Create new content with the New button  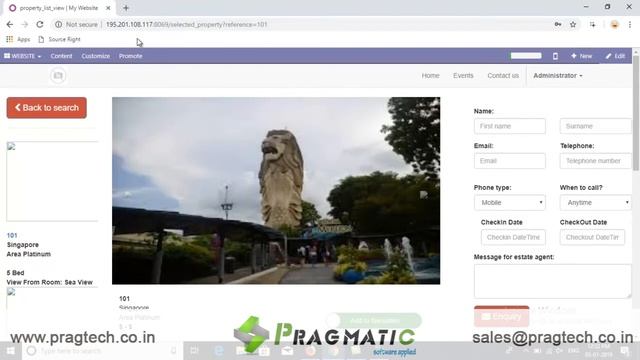pos(581,56)
